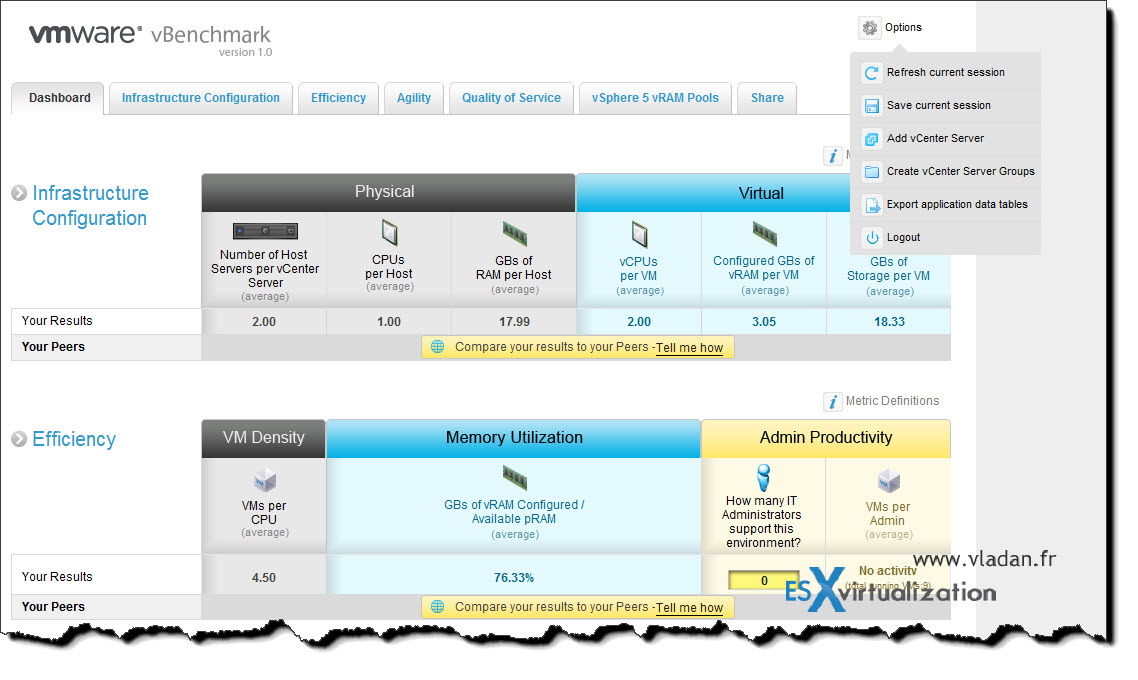1138x680 pixels.
Task: Click the Export application data tables icon
Action: 871,205
